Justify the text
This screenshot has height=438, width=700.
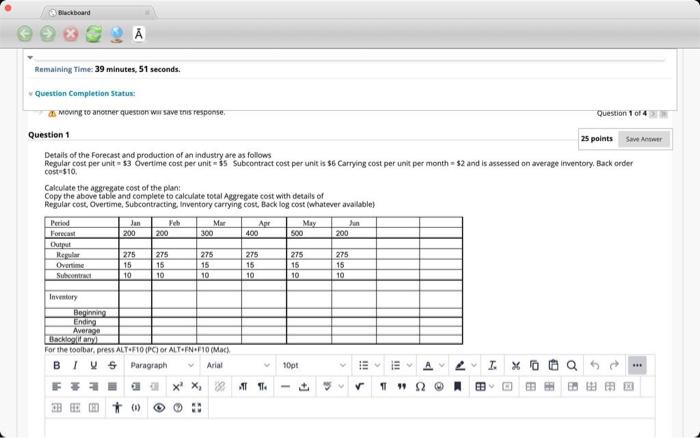coord(112,387)
